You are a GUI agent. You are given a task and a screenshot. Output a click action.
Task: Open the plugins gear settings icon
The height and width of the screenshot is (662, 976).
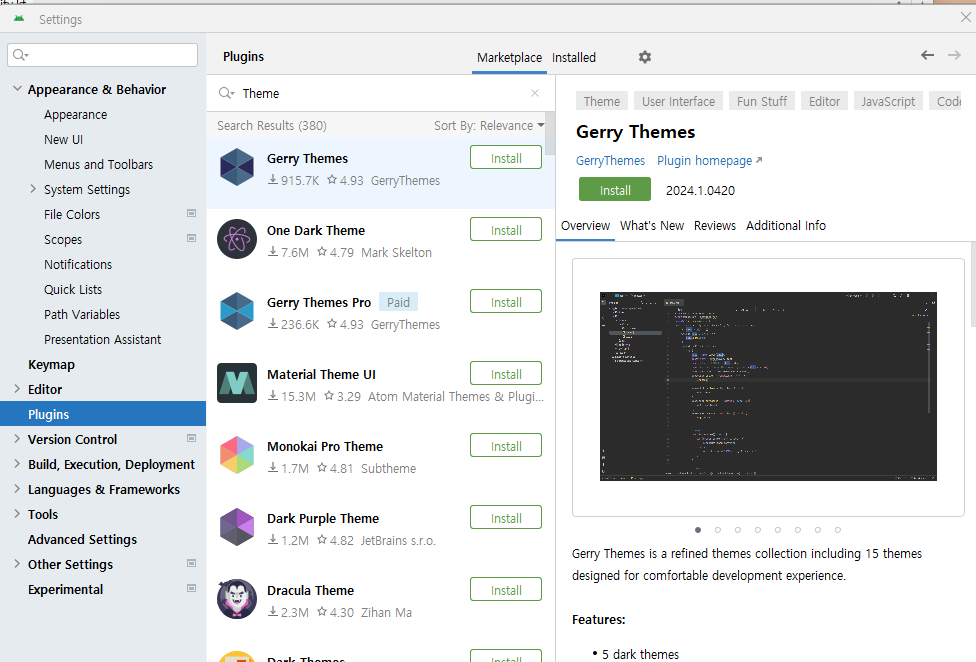click(x=645, y=57)
